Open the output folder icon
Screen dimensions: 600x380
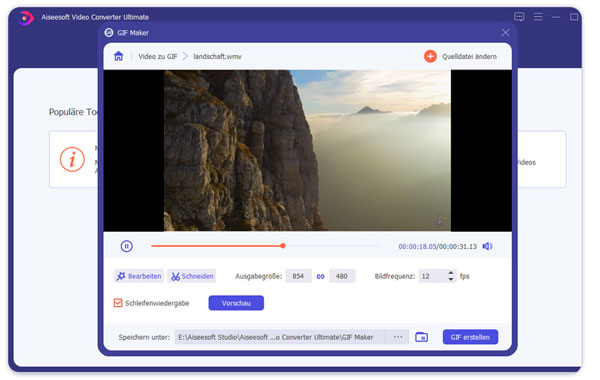coord(421,337)
